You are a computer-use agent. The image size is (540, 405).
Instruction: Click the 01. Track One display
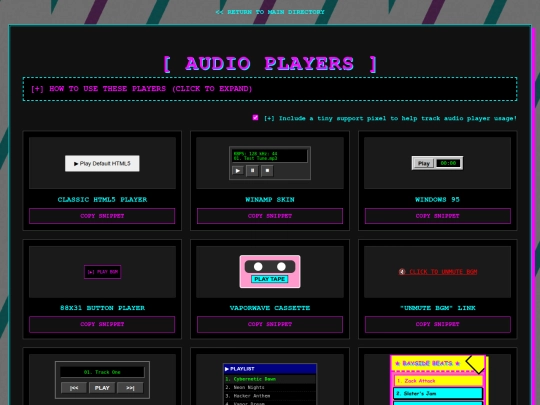click(102, 372)
